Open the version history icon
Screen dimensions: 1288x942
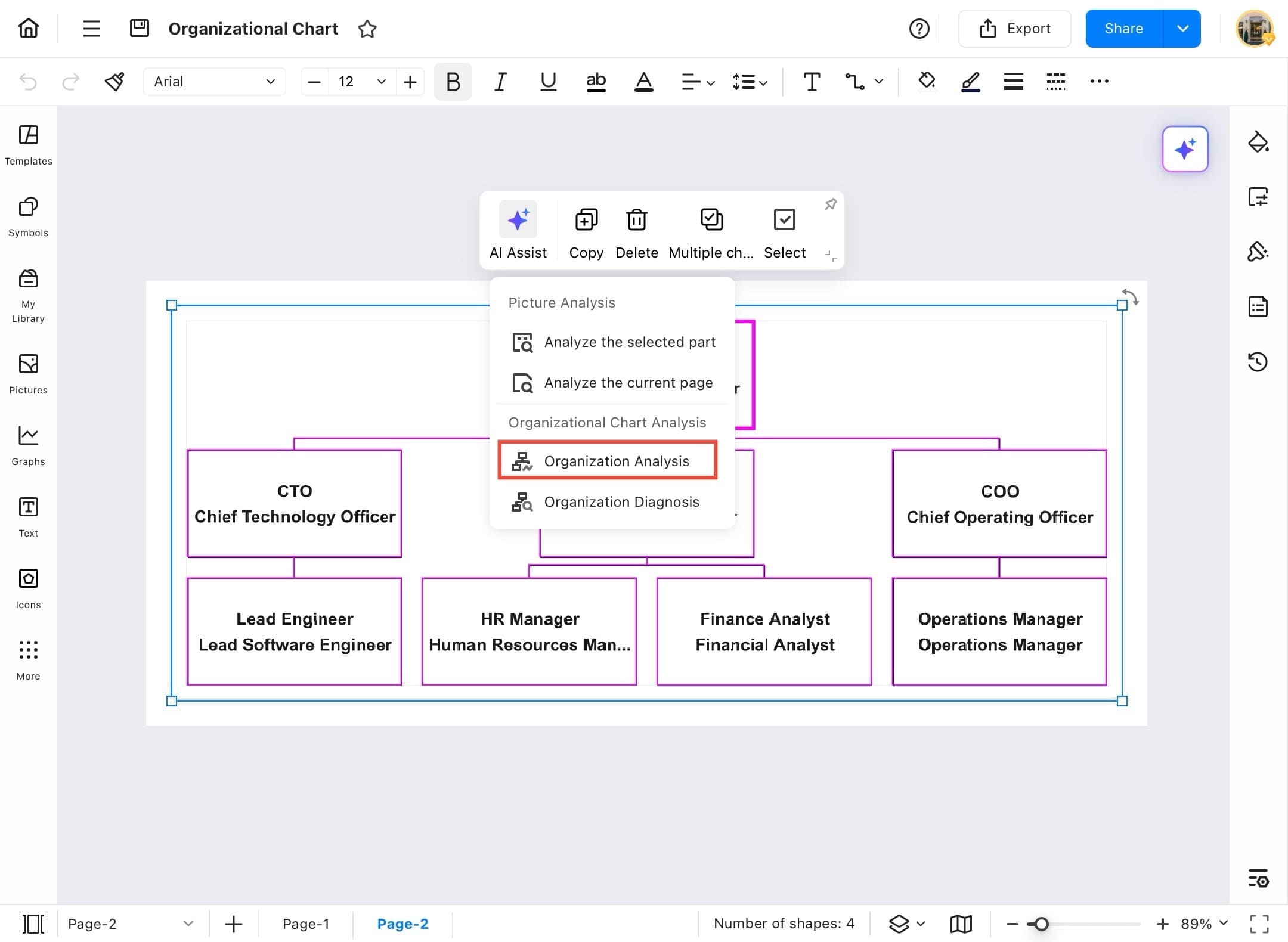pyautogui.click(x=1258, y=361)
